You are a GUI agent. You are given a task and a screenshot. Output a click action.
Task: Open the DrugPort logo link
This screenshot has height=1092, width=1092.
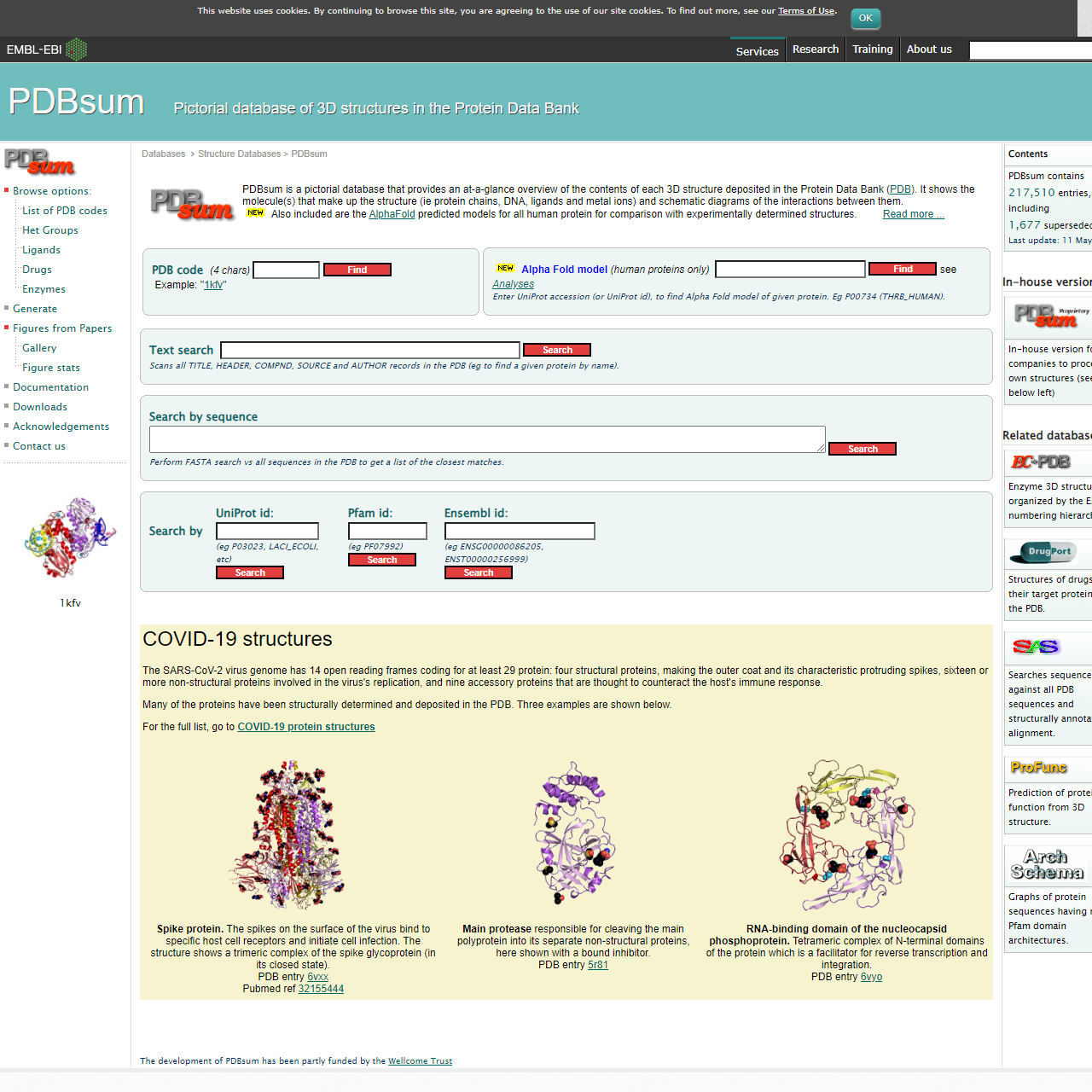coord(1048,552)
